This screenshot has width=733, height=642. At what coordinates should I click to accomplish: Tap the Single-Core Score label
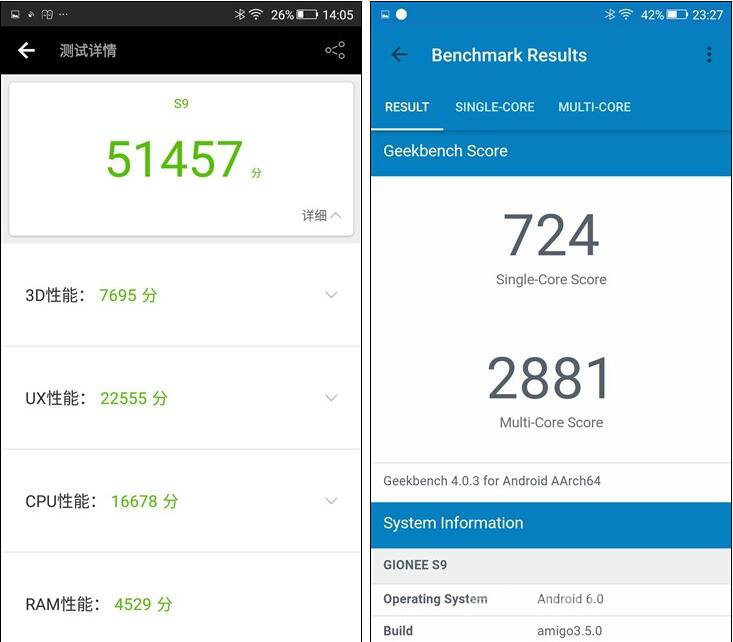tap(551, 279)
